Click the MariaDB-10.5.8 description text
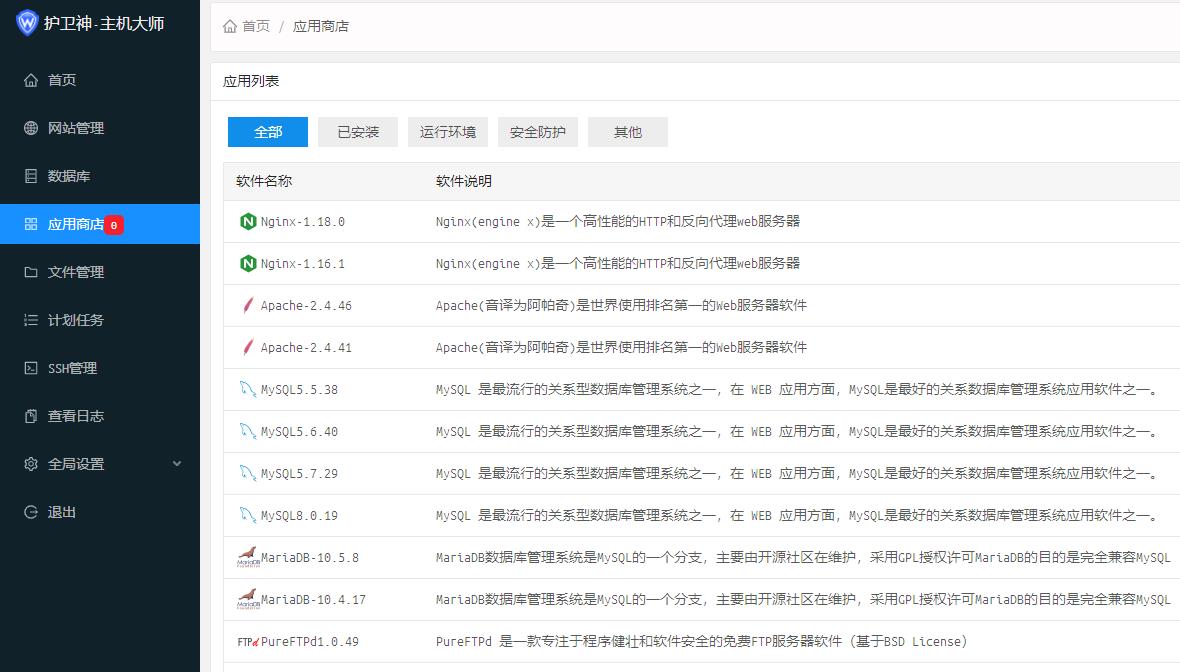 [804, 558]
